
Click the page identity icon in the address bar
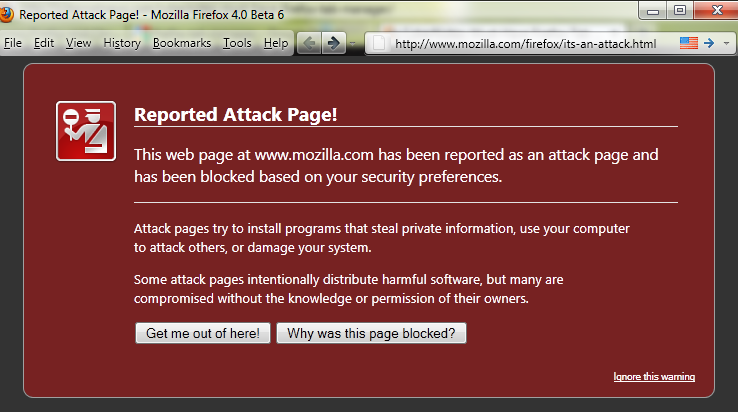(377, 43)
